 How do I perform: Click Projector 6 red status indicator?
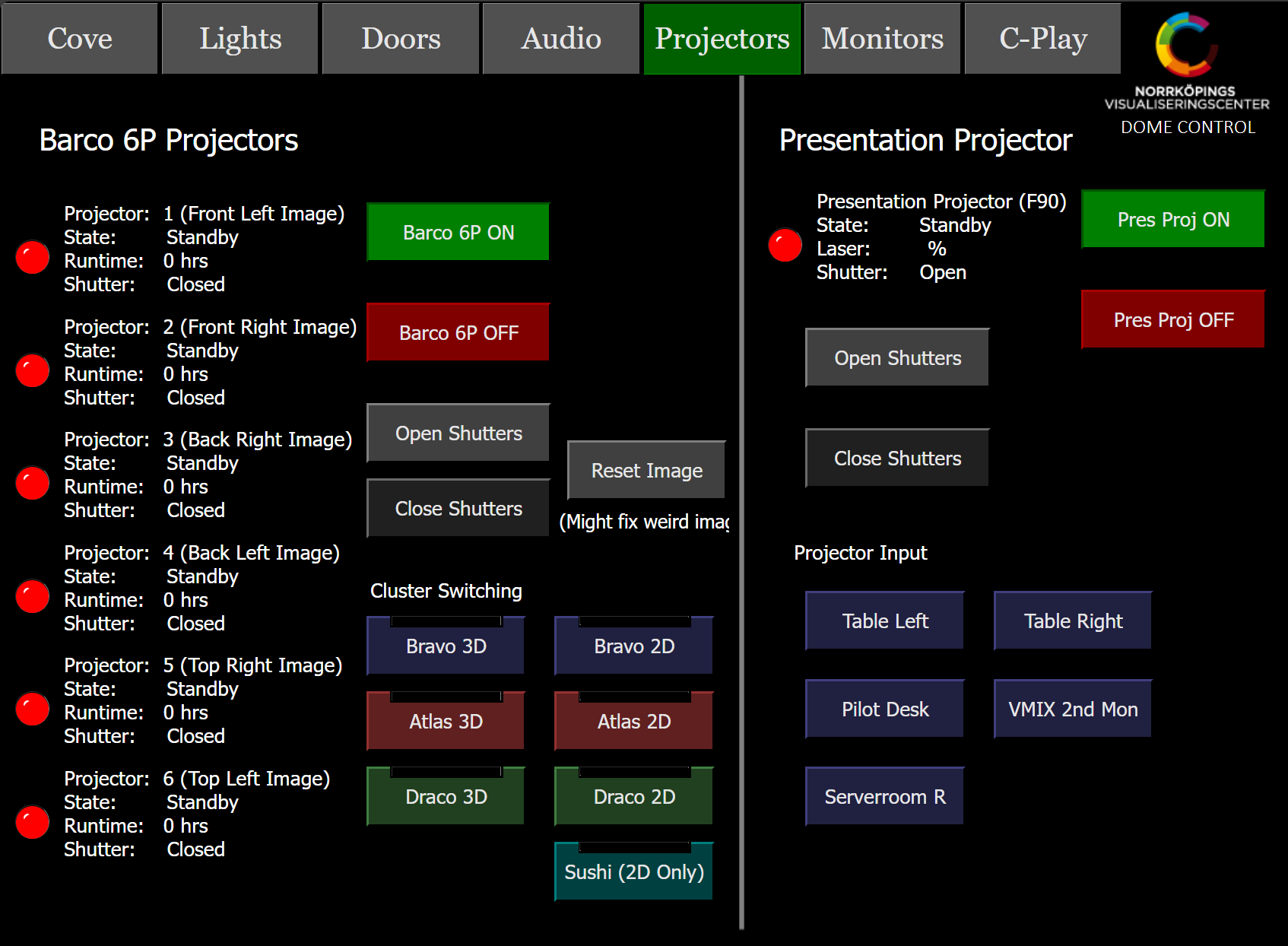pos(33,822)
